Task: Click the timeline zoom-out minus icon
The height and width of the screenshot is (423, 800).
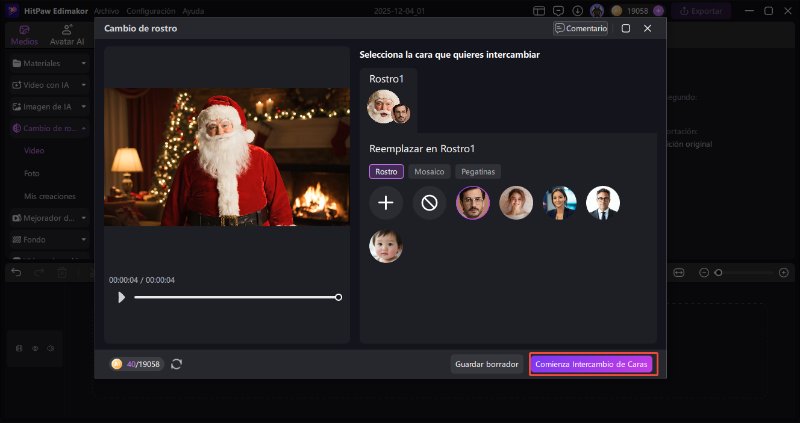Action: pyautogui.click(x=704, y=273)
